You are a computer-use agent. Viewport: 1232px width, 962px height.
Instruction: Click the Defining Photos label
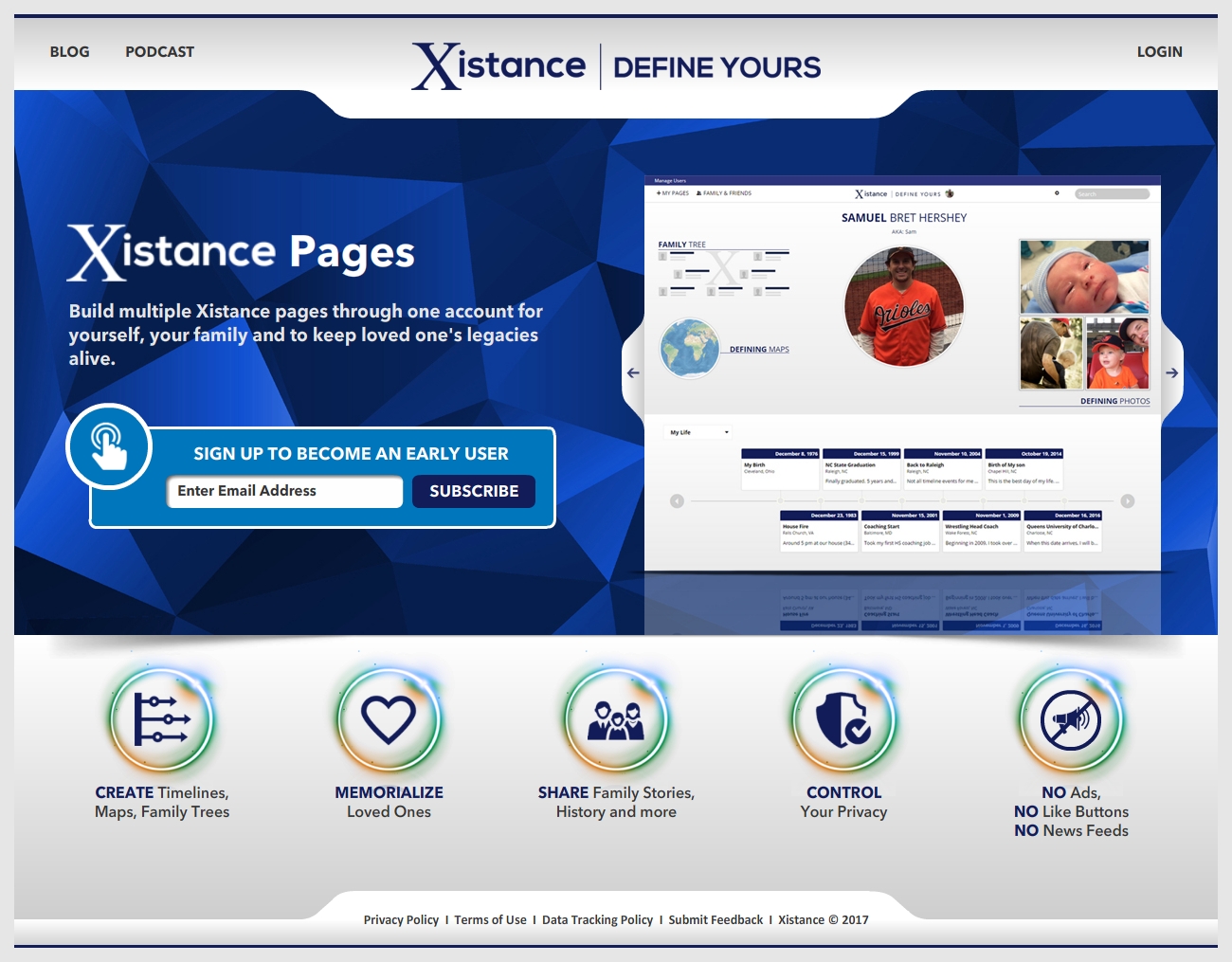[1115, 402]
